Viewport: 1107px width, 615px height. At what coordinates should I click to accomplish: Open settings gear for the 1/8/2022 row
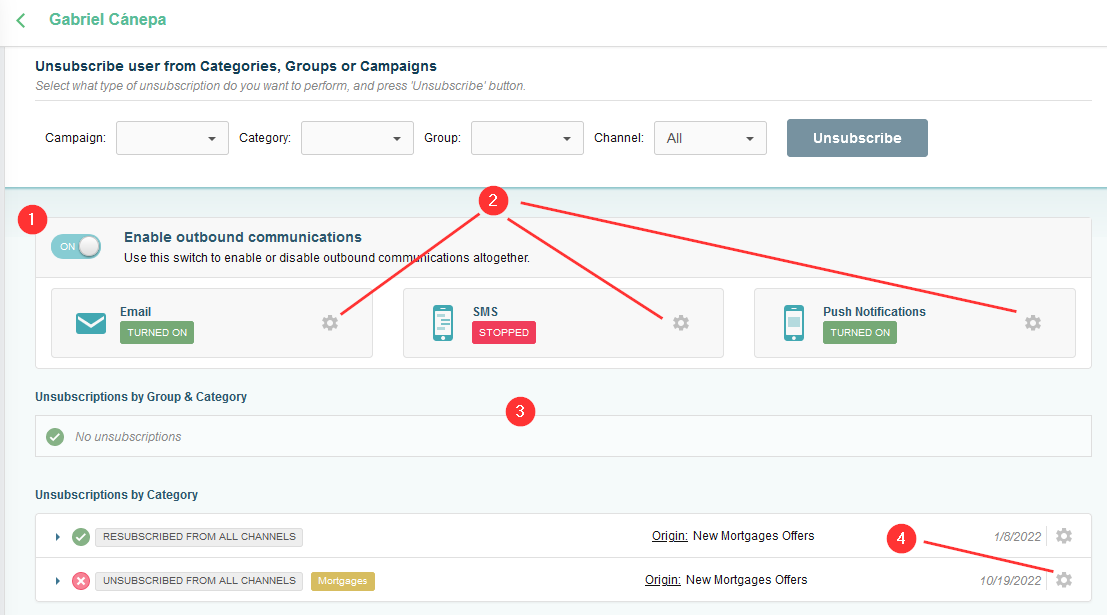[1064, 536]
